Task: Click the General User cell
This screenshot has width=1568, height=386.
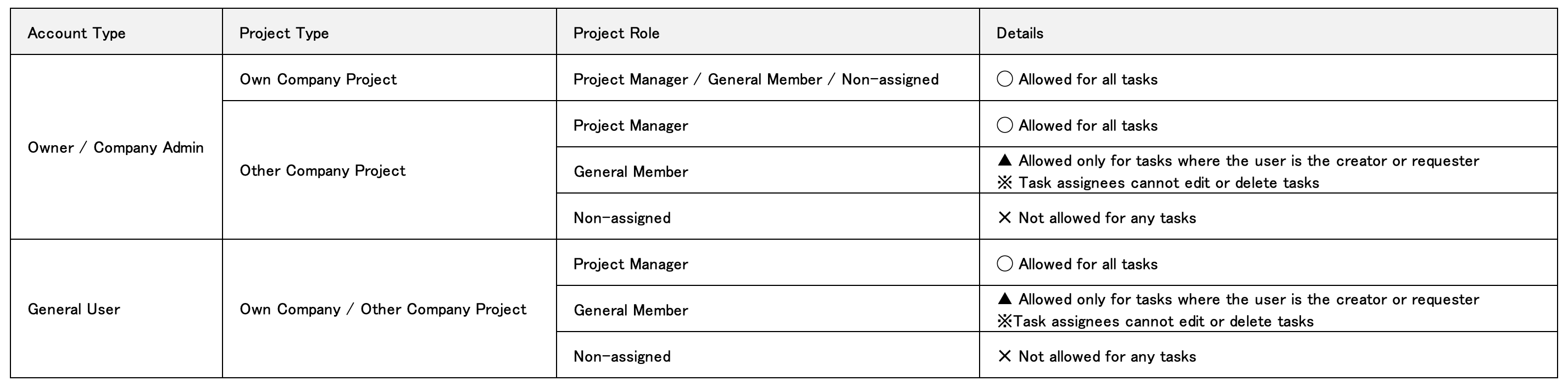Action: click(74, 309)
